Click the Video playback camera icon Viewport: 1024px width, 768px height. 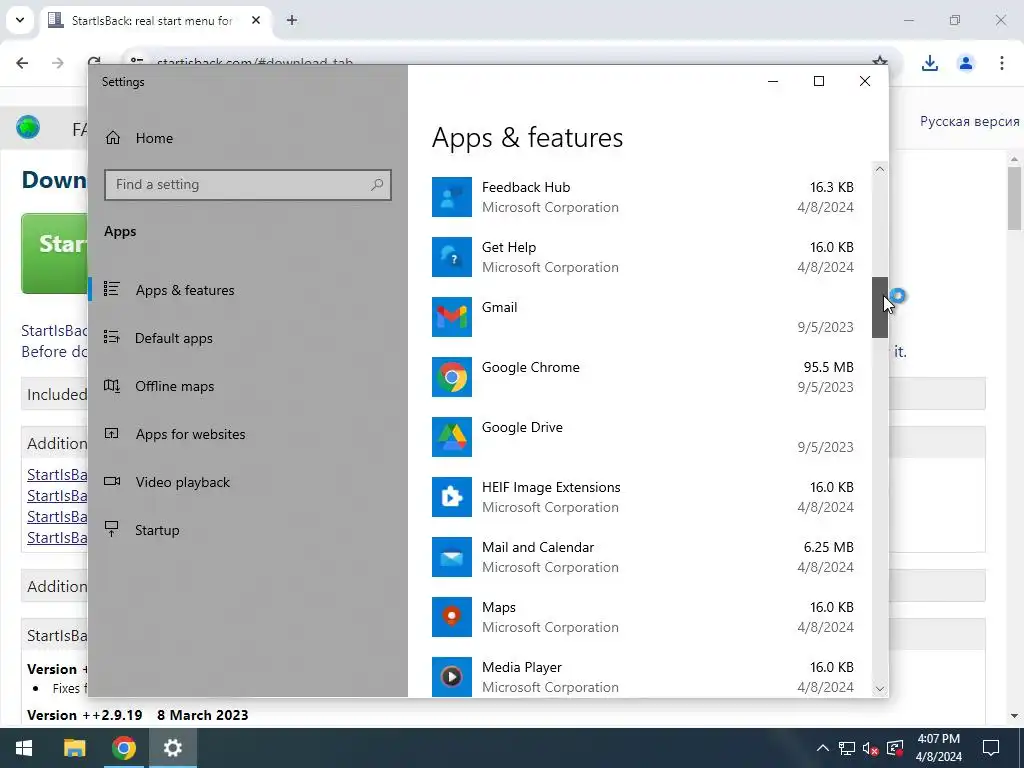112,481
